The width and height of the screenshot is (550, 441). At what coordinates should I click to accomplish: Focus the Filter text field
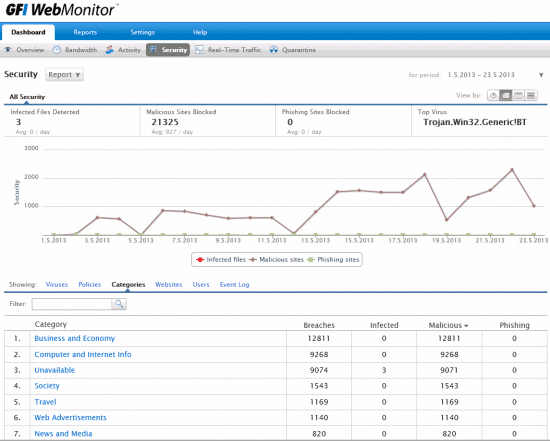tap(72, 304)
